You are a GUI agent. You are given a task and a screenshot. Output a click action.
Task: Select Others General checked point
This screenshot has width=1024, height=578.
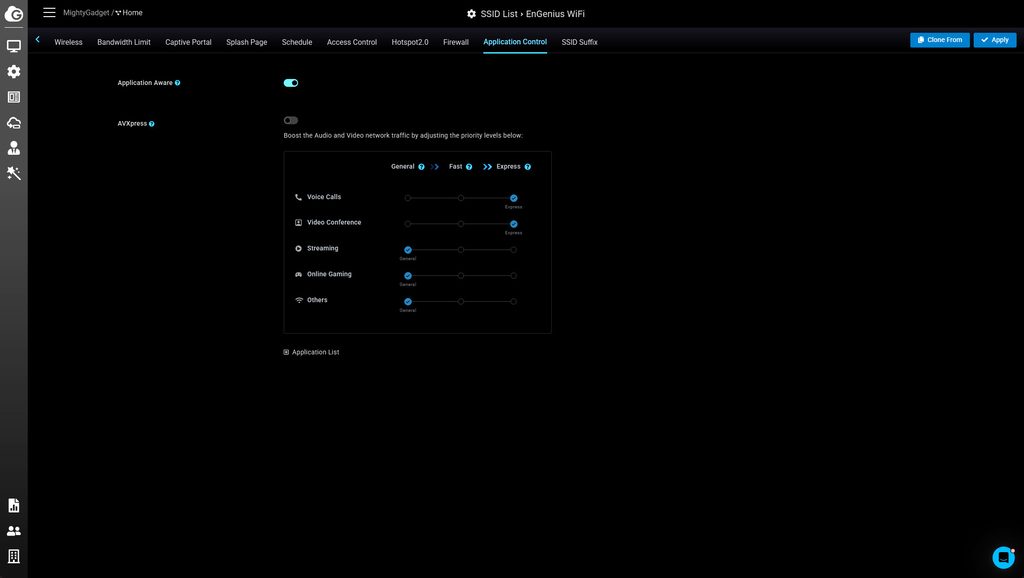pos(408,302)
